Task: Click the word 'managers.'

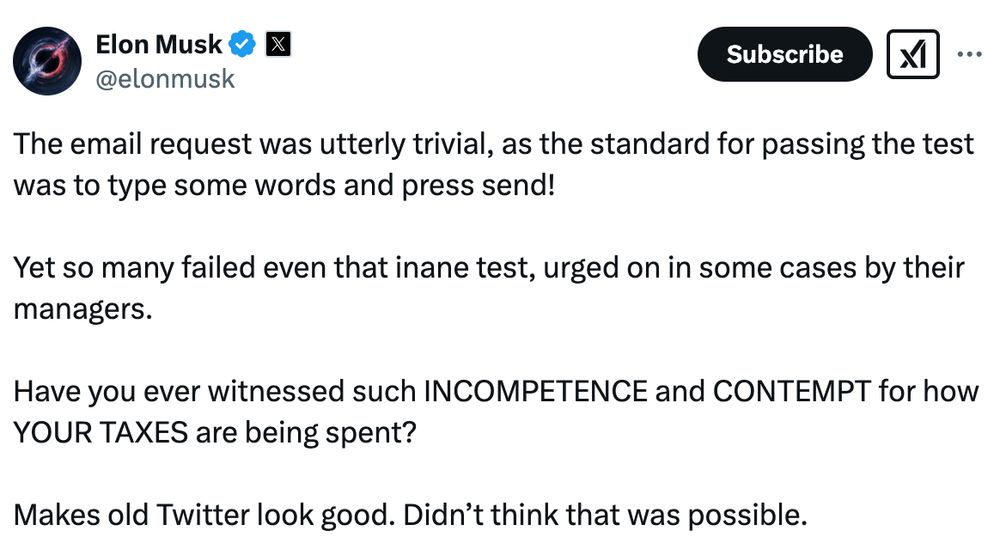Action: click(x=83, y=309)
